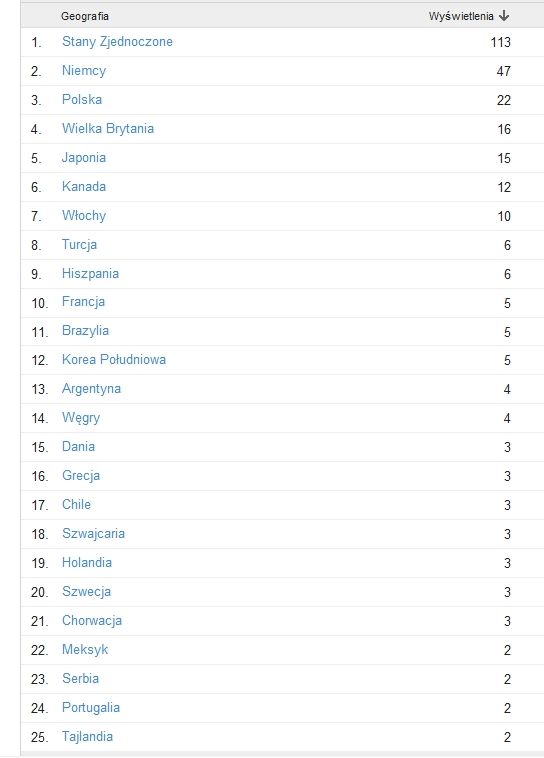Open Chorwacja in the list

coord(92,621)
